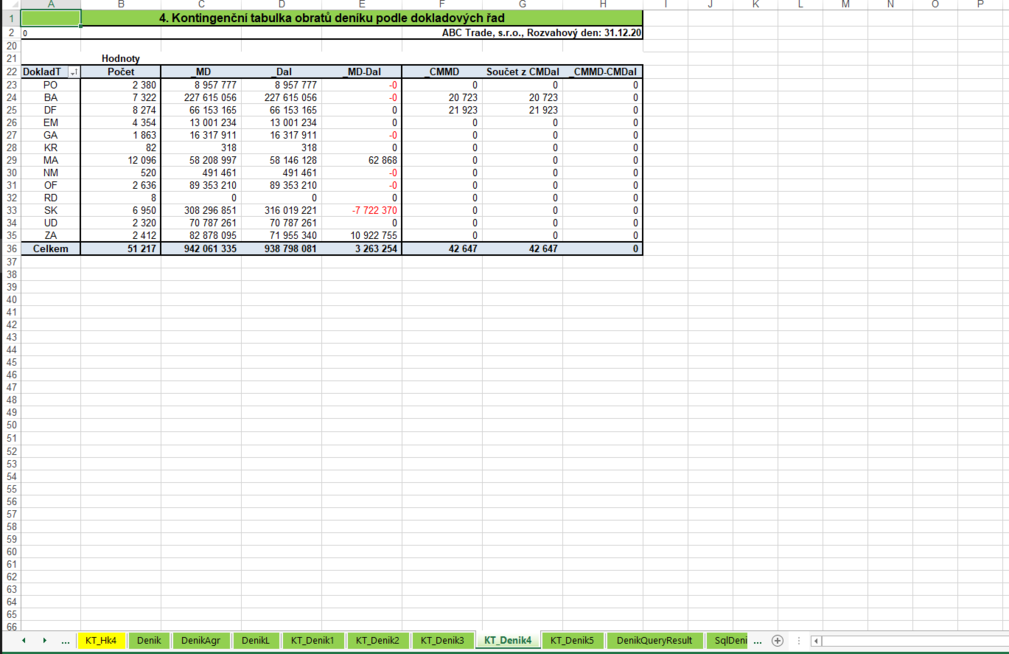Show hidden sheets left of KT_Hk4
1009x654 pixels.
(65, 640)
